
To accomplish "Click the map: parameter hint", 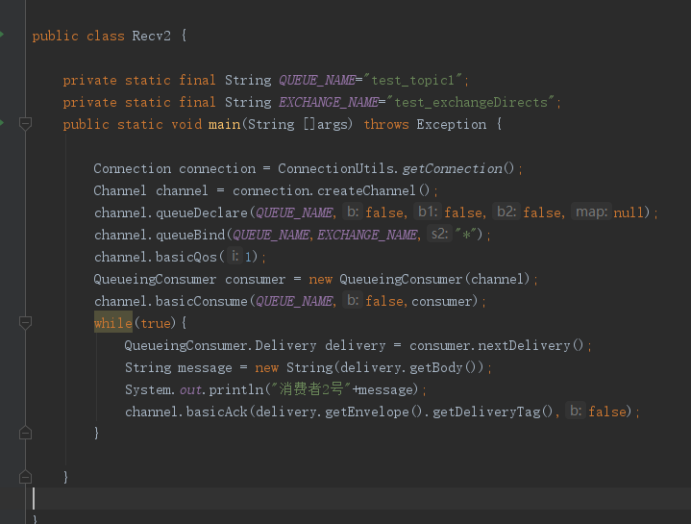I will [591, 212].
